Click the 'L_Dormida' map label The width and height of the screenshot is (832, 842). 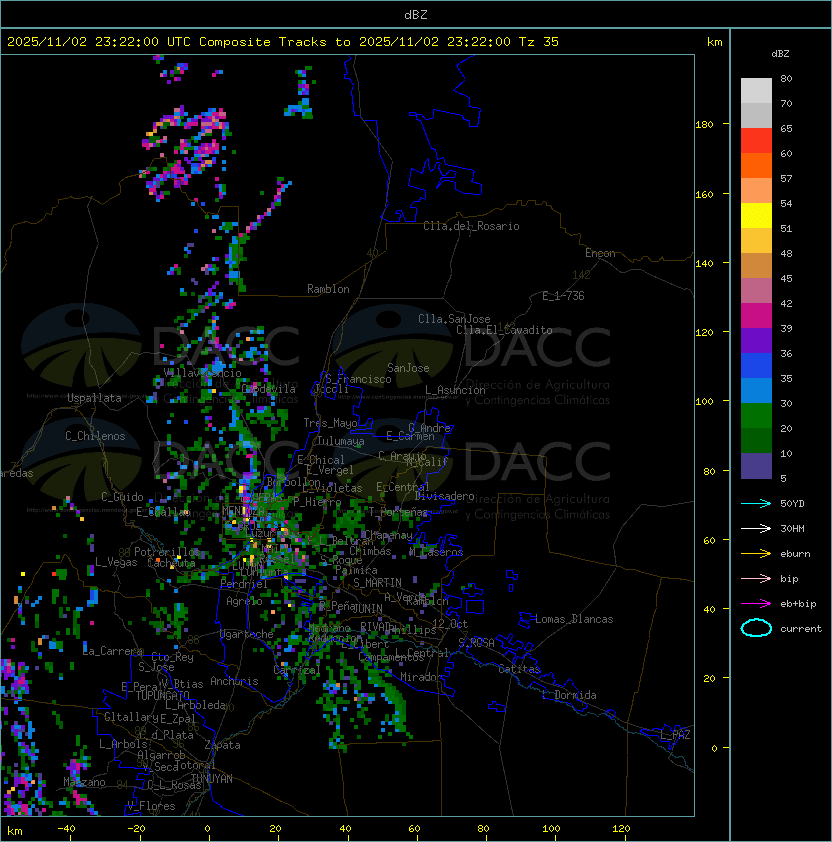(x=569, y=695)
